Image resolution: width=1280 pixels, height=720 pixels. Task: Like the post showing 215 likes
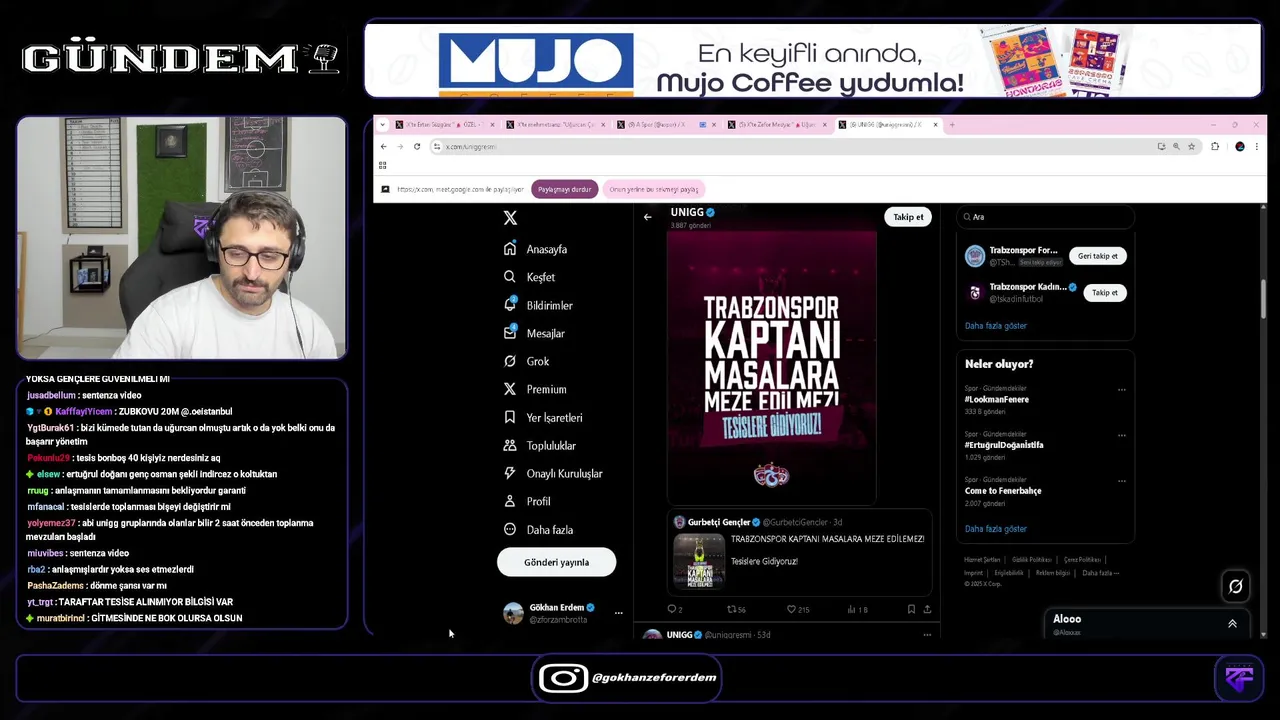point(791,609)
